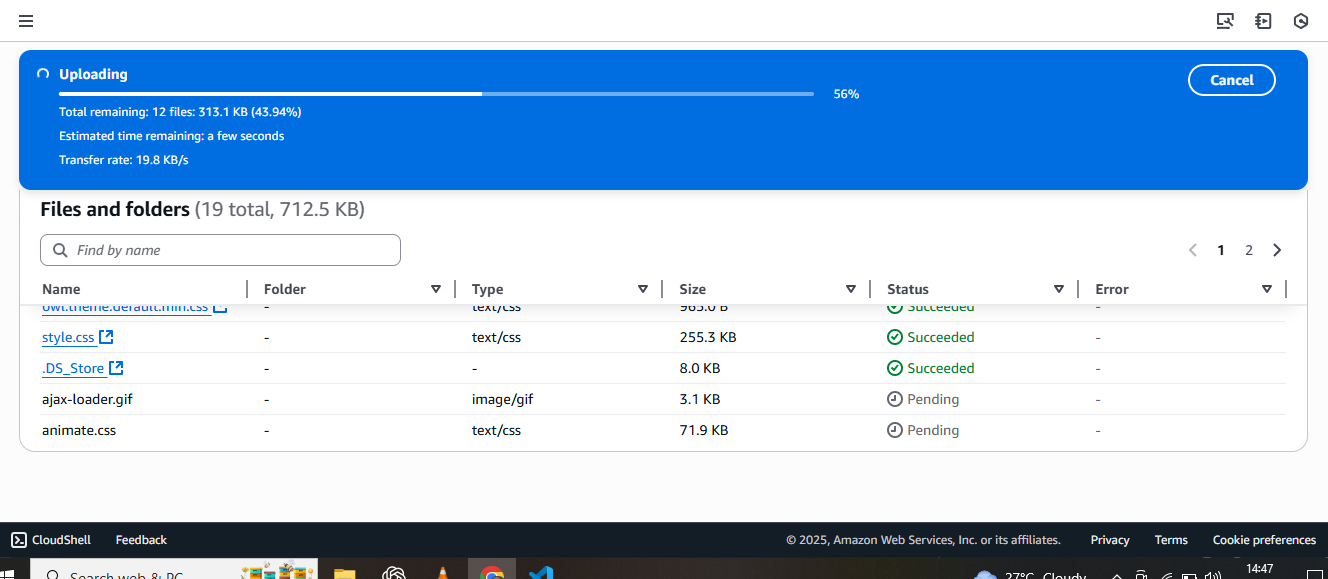
Task: Click the Pending clock icon for animate.css
Action: (895, 430)
